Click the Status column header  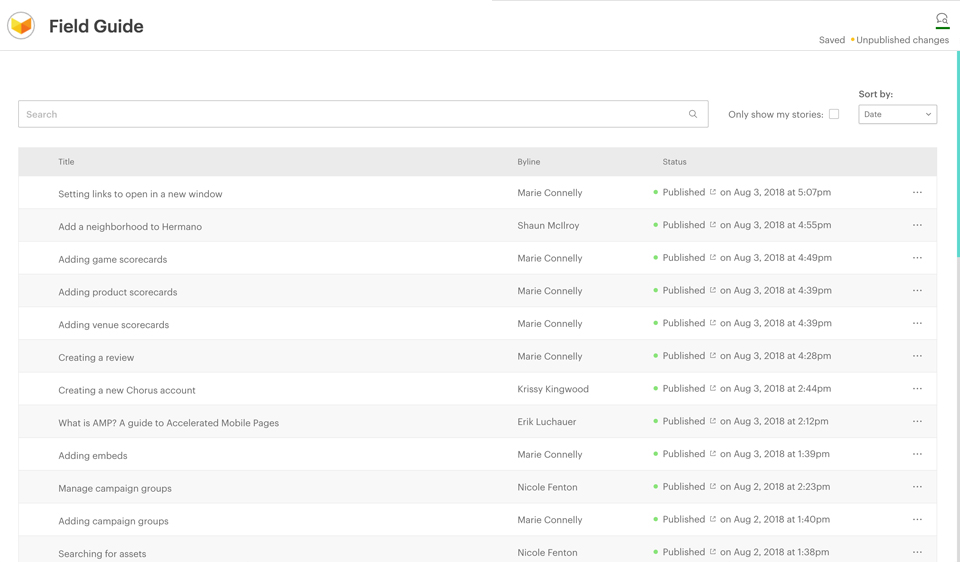click(674, 162)
